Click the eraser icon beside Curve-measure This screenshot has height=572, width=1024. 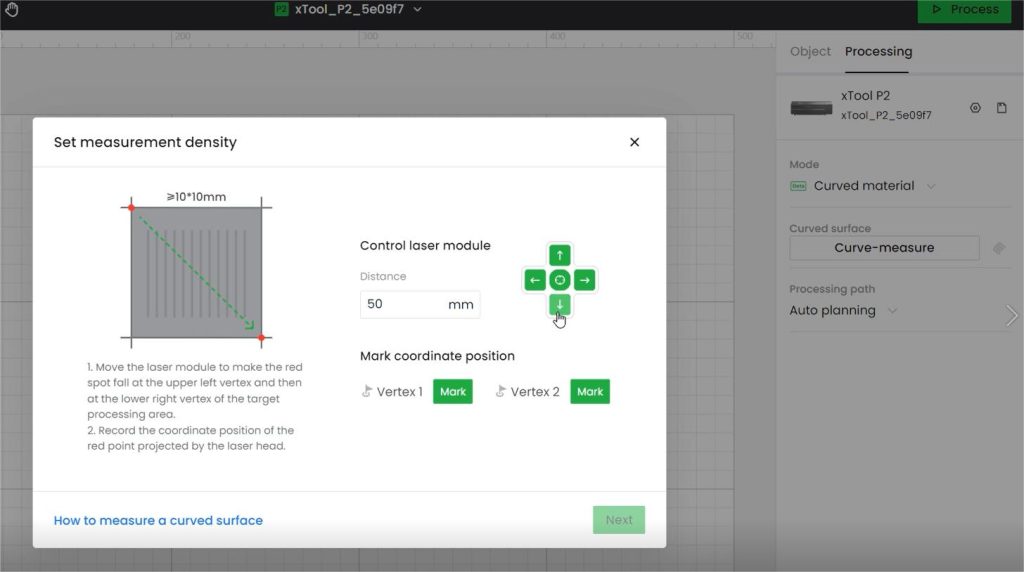(999, 248)
